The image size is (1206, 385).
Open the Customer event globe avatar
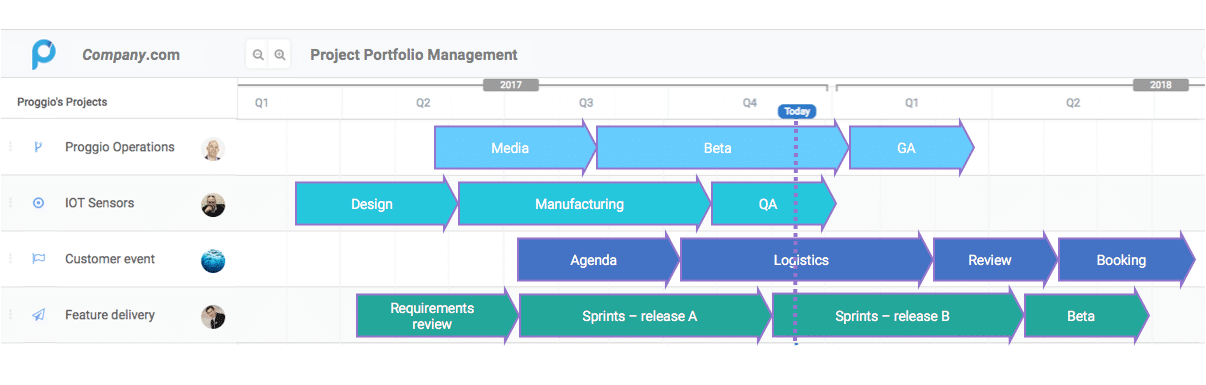tap(213, 261)
